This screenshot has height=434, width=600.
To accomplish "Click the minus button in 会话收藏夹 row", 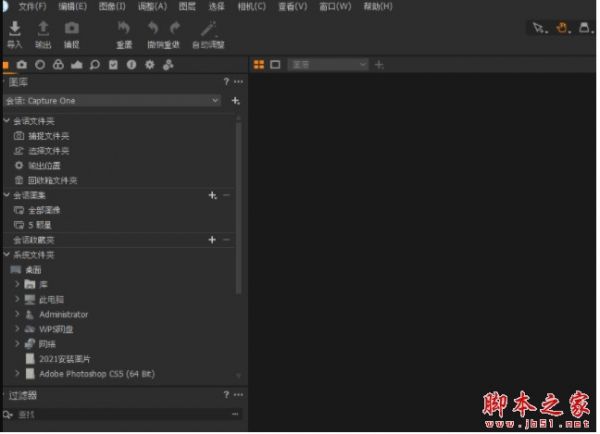I will (x=227, y=240).
